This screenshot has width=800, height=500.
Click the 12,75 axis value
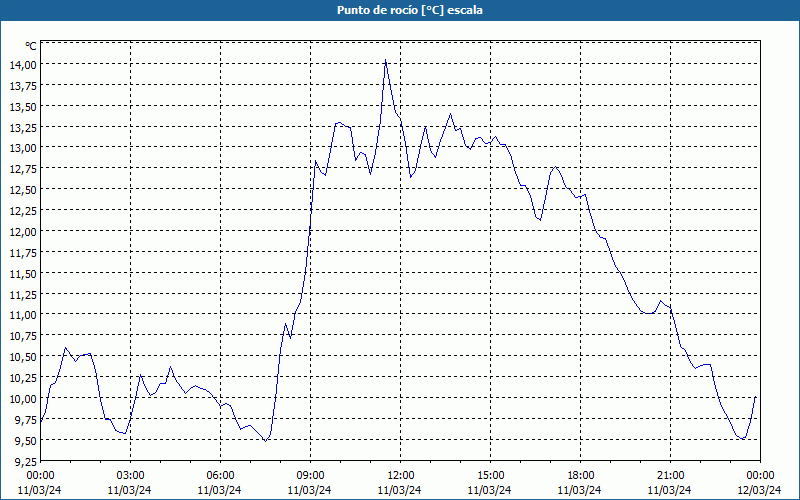pos(23,169)
